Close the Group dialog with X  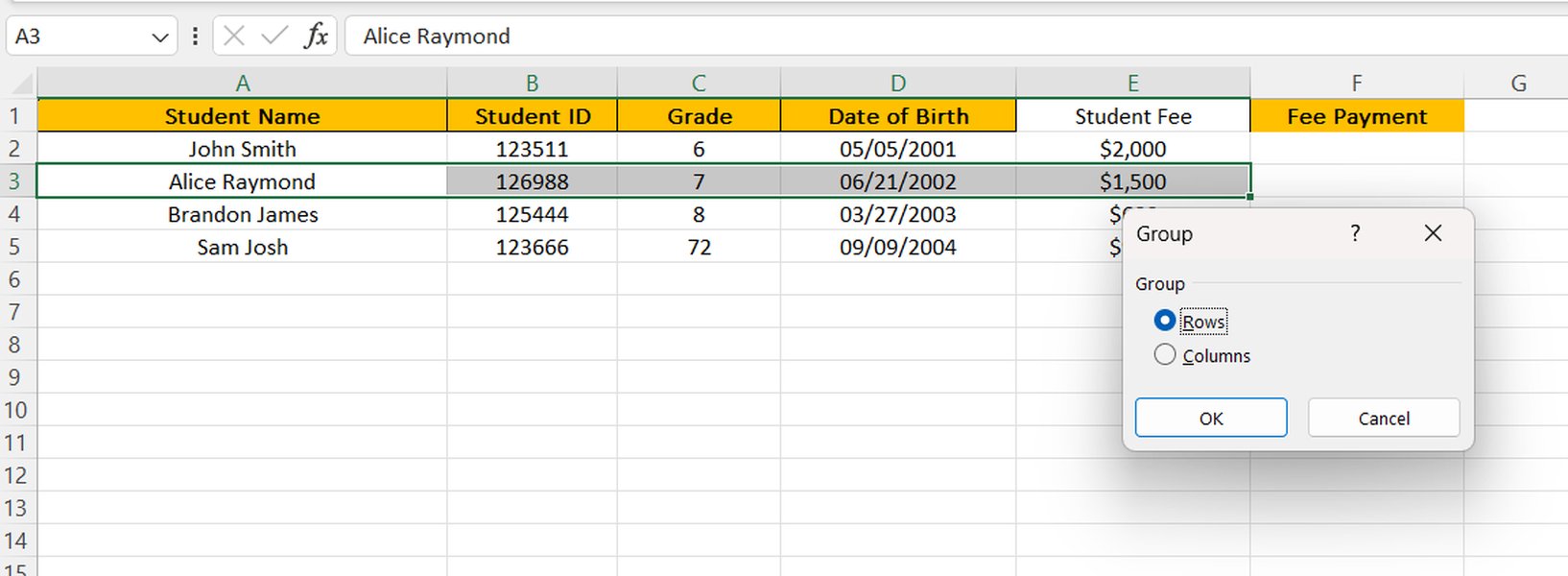pos(1433,233)
